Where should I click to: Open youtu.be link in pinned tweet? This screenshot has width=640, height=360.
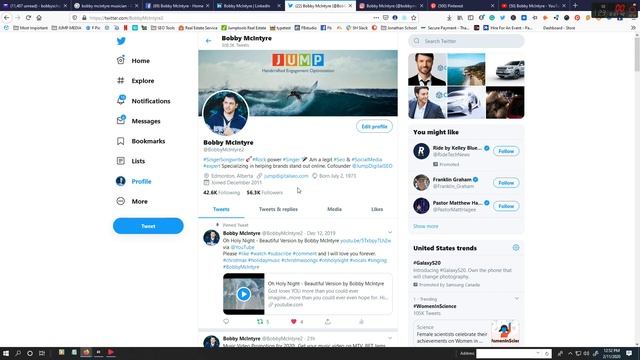365,241
